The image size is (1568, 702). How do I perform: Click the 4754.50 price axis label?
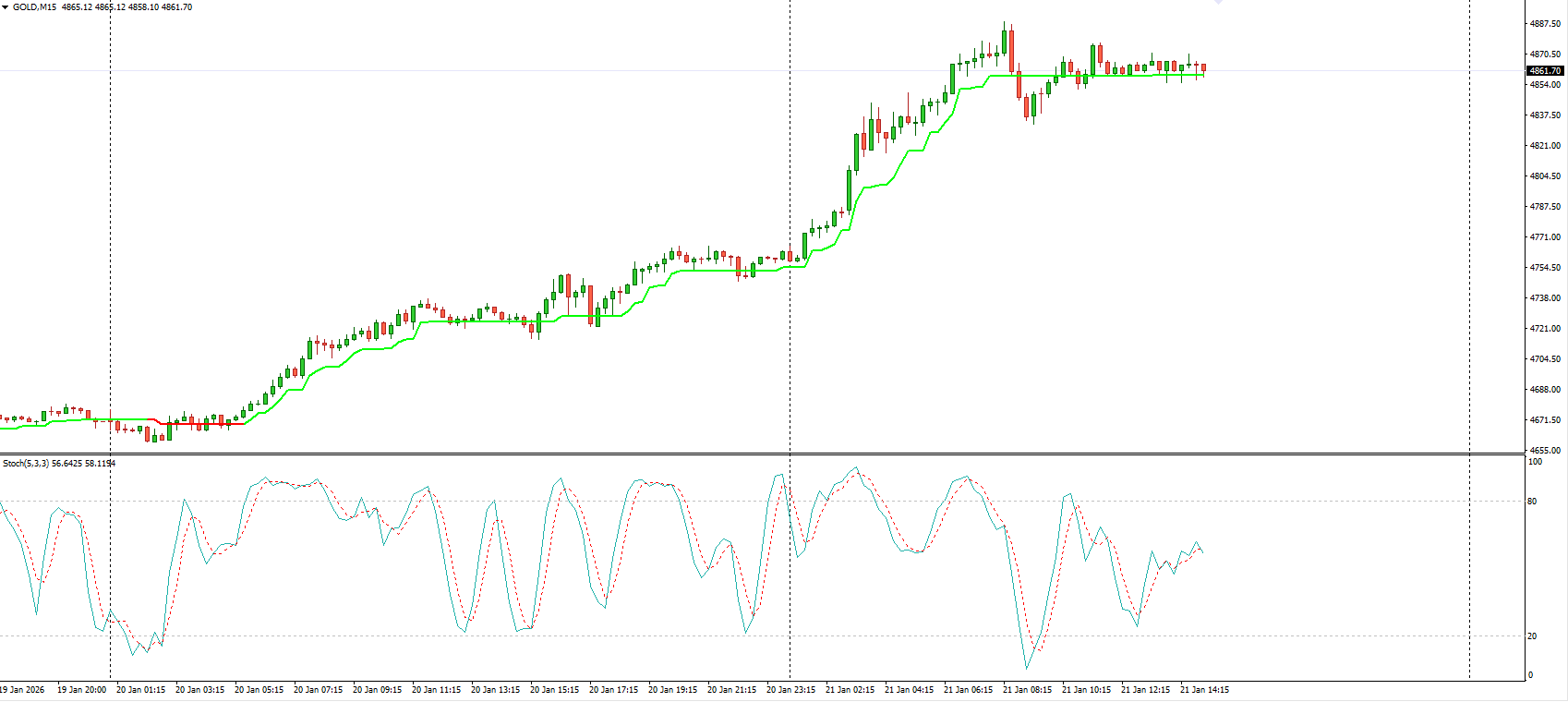pyautogui.click(x=1545, y=268)
